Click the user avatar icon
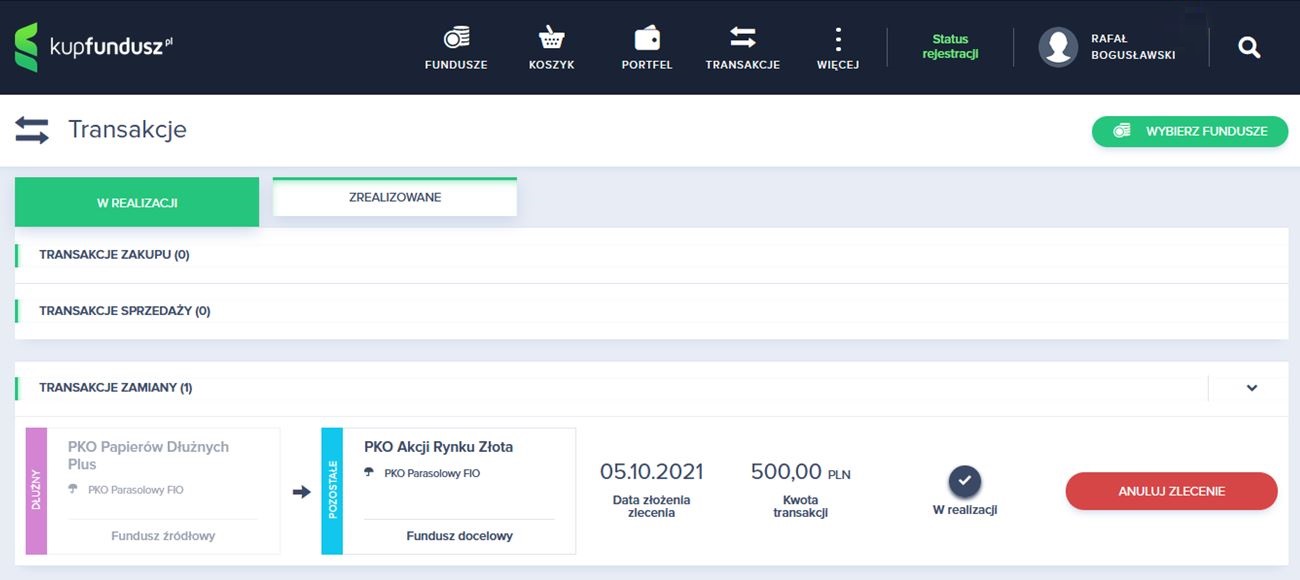The image size is (1300, 580). 1058,47
